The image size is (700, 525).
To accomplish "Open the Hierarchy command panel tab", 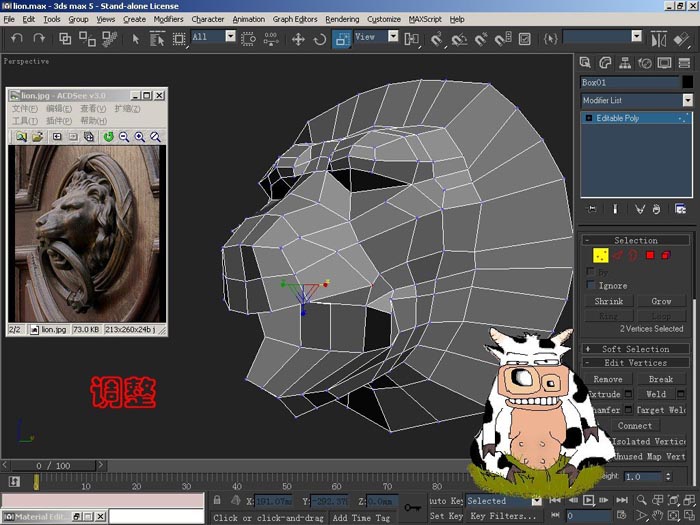I will pos(625,63).
